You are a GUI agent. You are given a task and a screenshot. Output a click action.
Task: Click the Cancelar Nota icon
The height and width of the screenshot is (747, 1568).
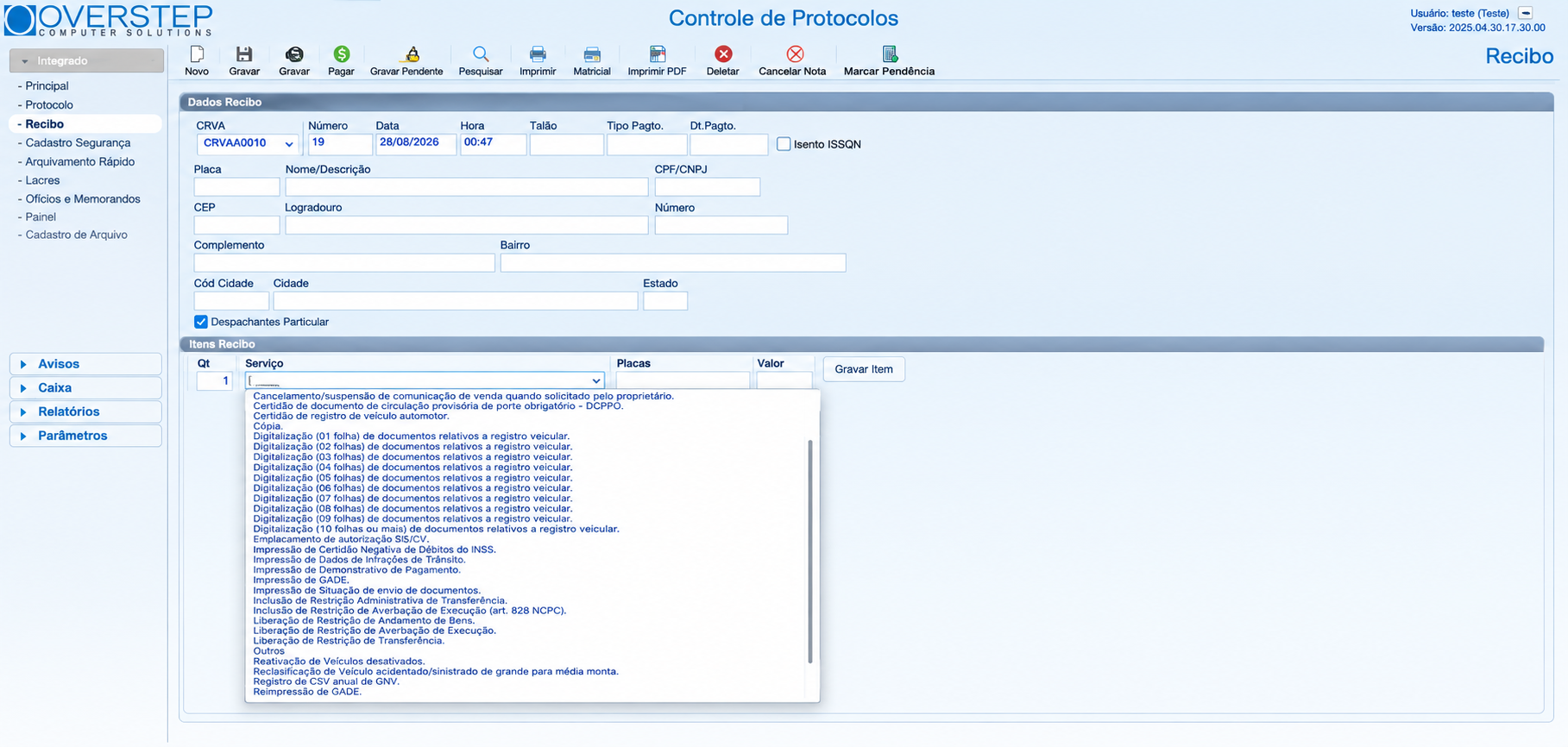coord(795,54)
